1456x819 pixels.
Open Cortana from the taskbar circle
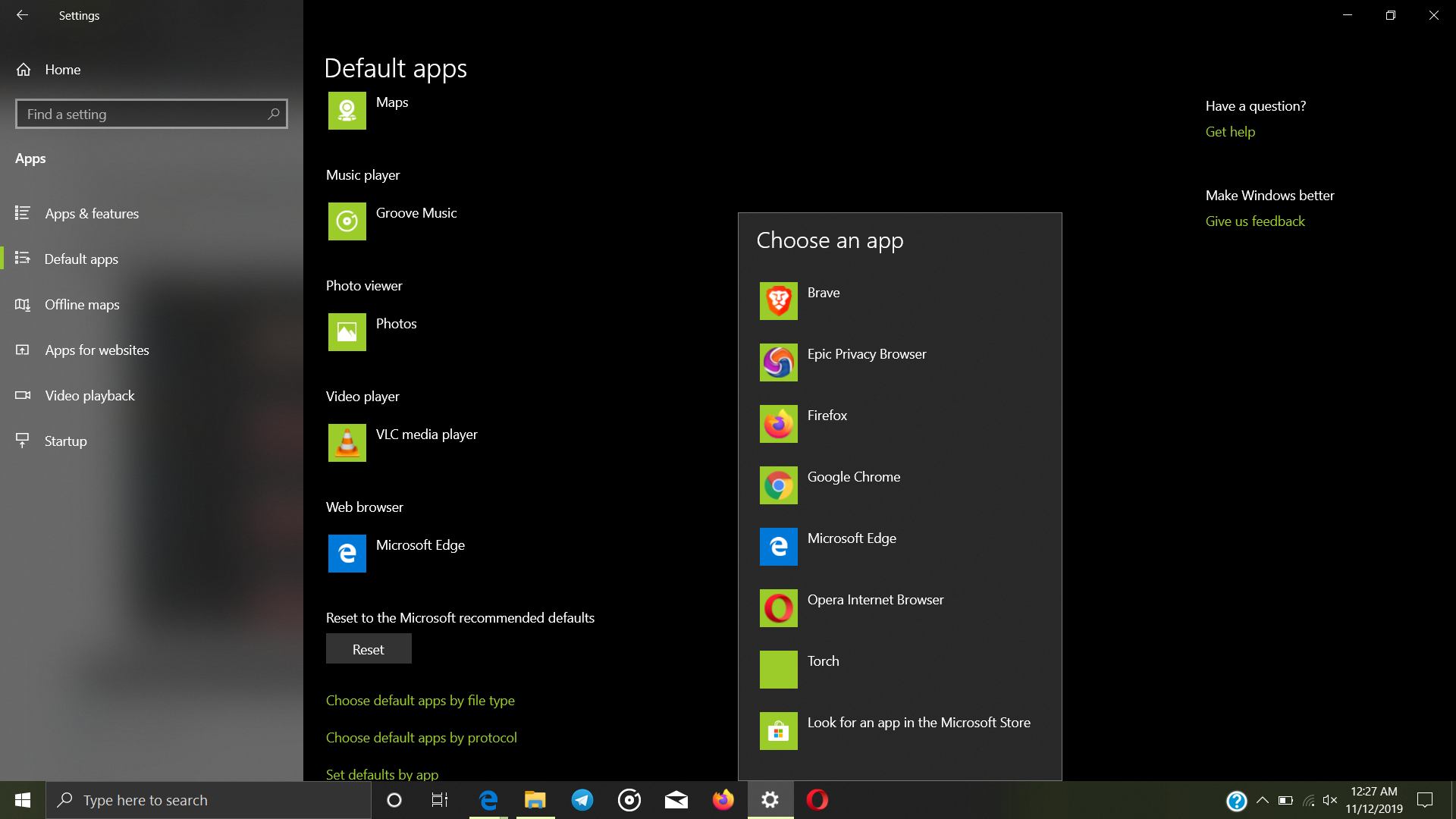(x=394, y=800)
